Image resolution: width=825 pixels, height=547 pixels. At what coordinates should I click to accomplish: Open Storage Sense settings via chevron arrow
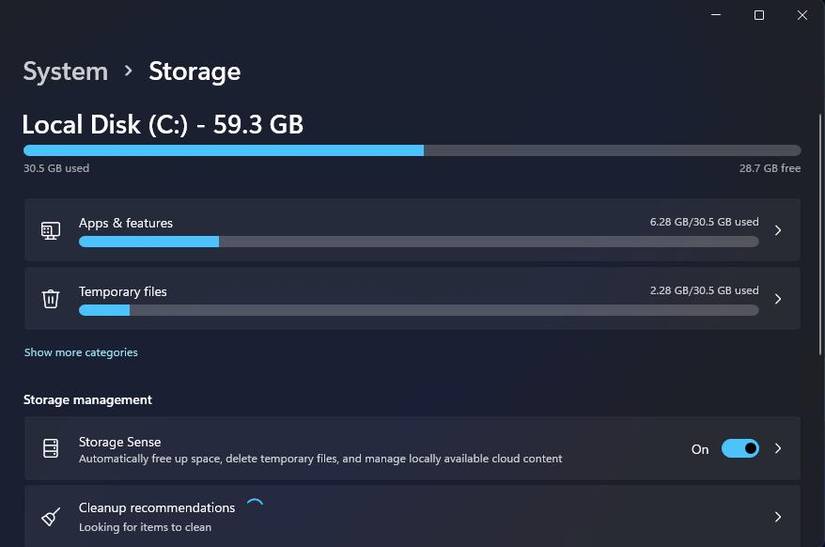[x=778, y=449]
